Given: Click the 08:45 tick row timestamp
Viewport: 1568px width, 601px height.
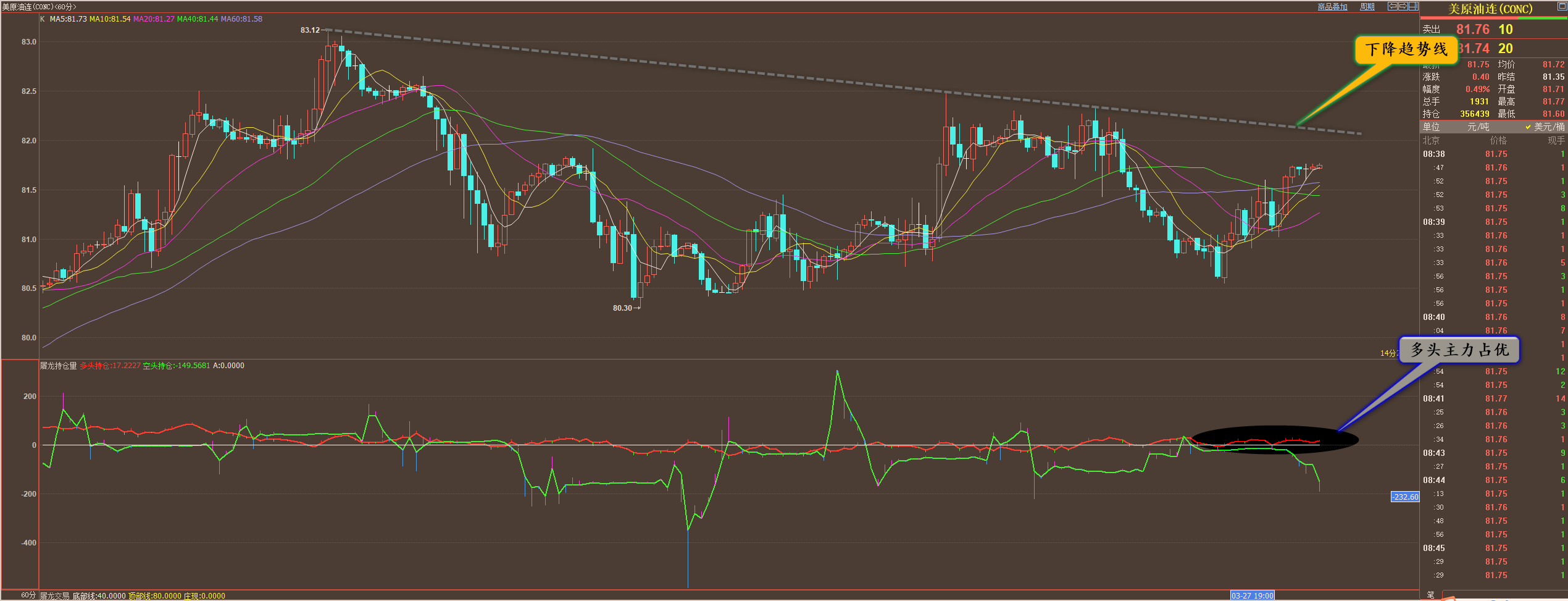Looking at the screenshot, I should pyautogui.click(x=1434, y=548).
